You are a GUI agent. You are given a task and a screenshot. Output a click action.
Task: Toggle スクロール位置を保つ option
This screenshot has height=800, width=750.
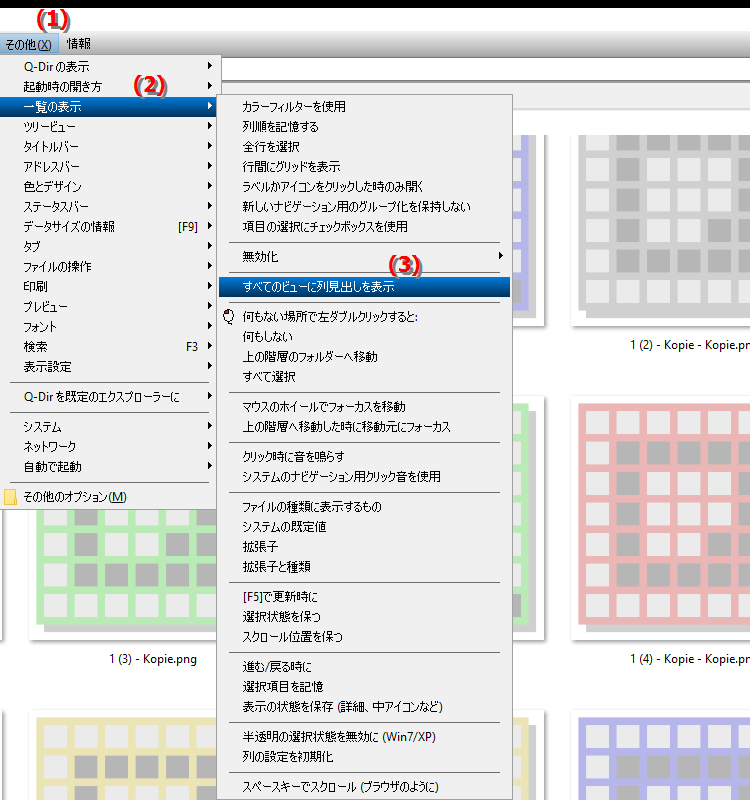[364, 636]
